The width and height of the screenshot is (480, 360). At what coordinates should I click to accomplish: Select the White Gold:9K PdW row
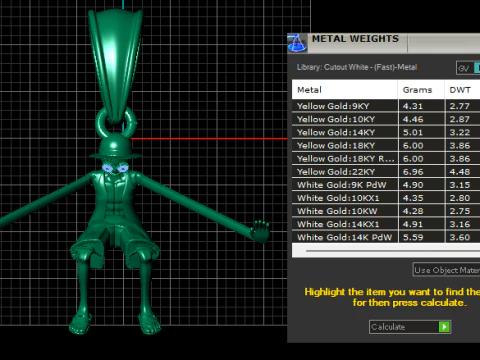click(x=386, y=185)
